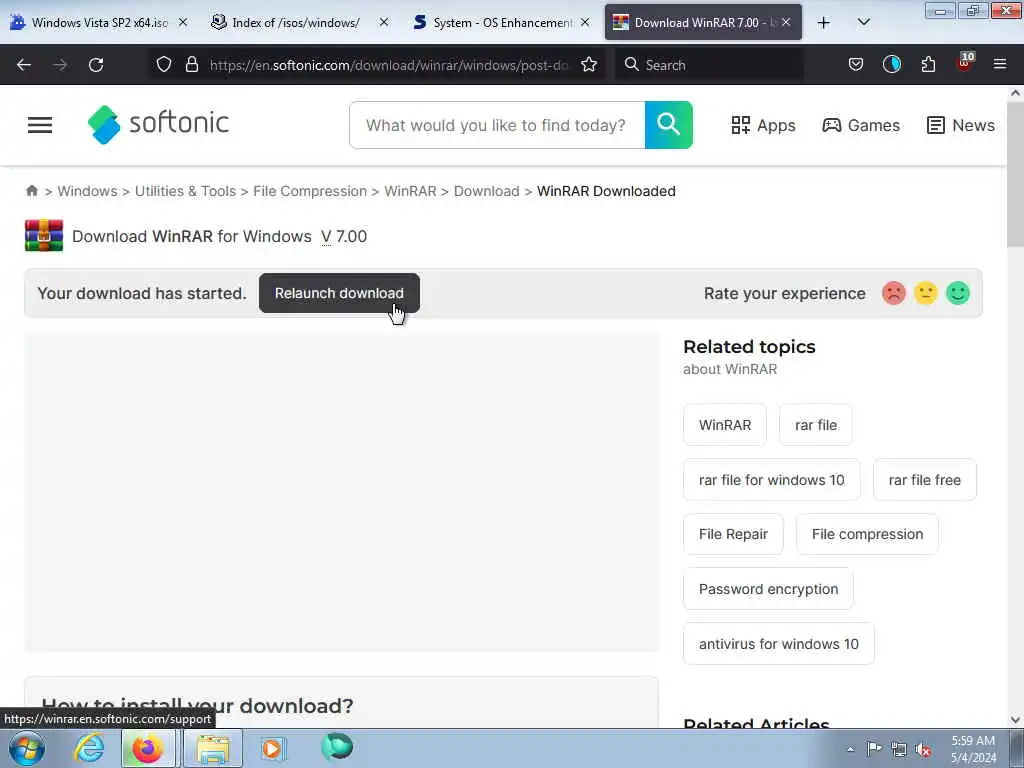This screenshot has width=1024, height=768.
Task: Rate experience with the green happy face
Action: click(958, 293)
